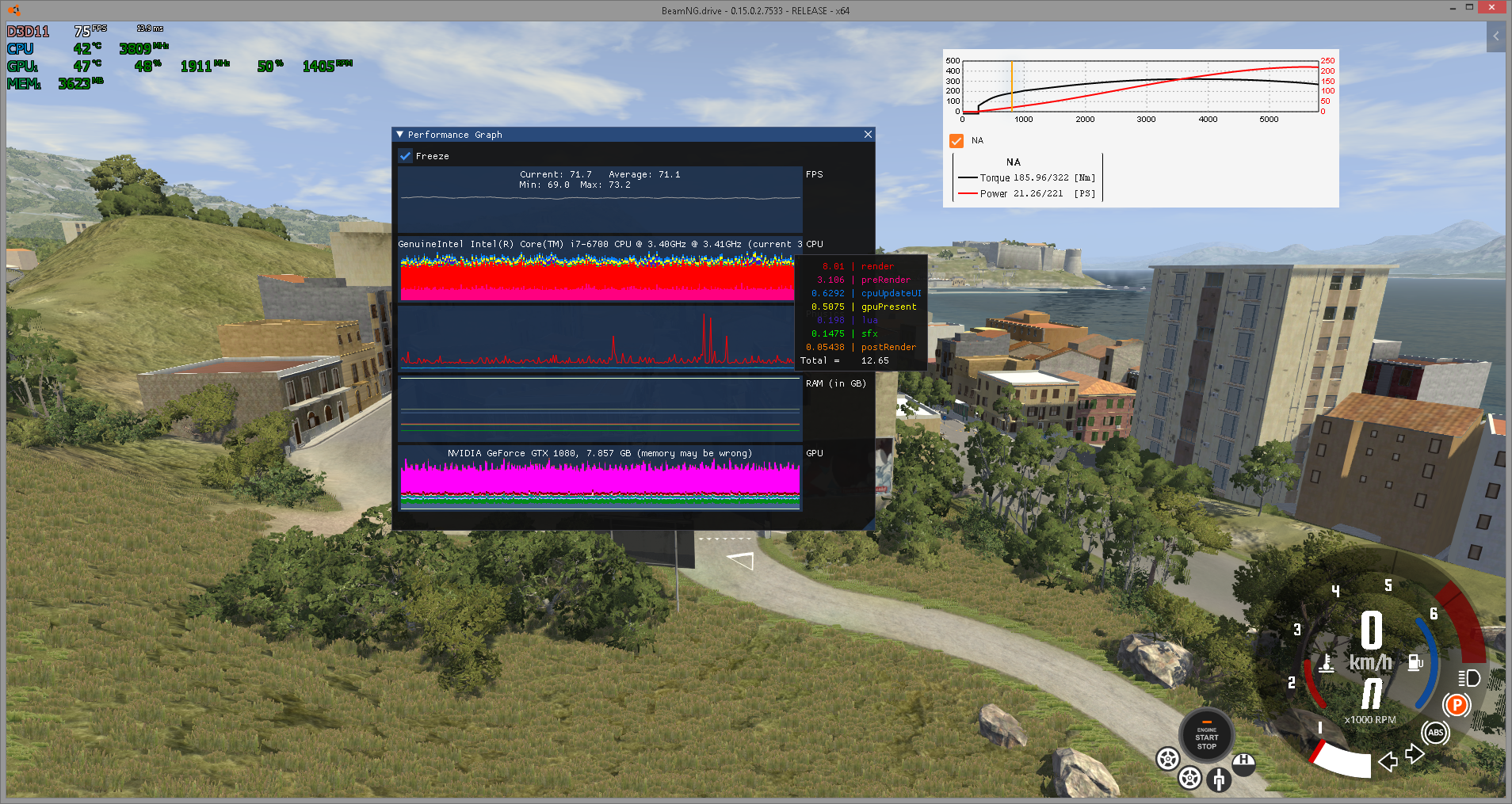
Task: Click the red CPU usage graph
Action: (x=597, y=276)
